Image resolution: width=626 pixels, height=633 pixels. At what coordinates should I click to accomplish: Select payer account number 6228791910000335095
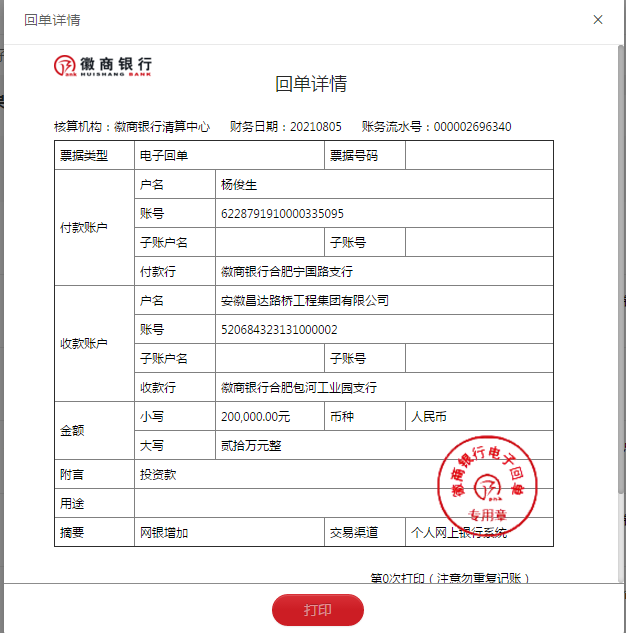coord(282,214)
